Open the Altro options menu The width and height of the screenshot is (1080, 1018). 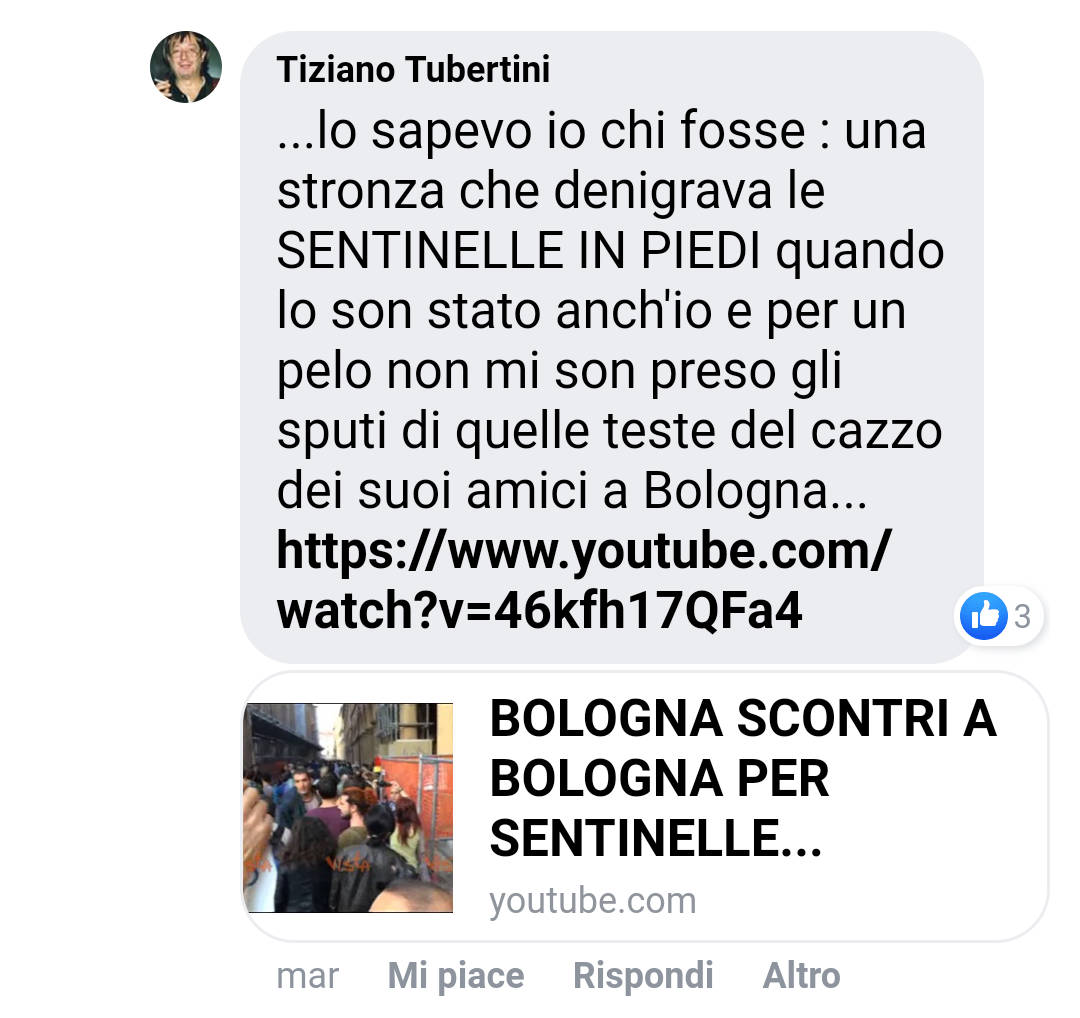pyautogui.click(x=802, y=976)
